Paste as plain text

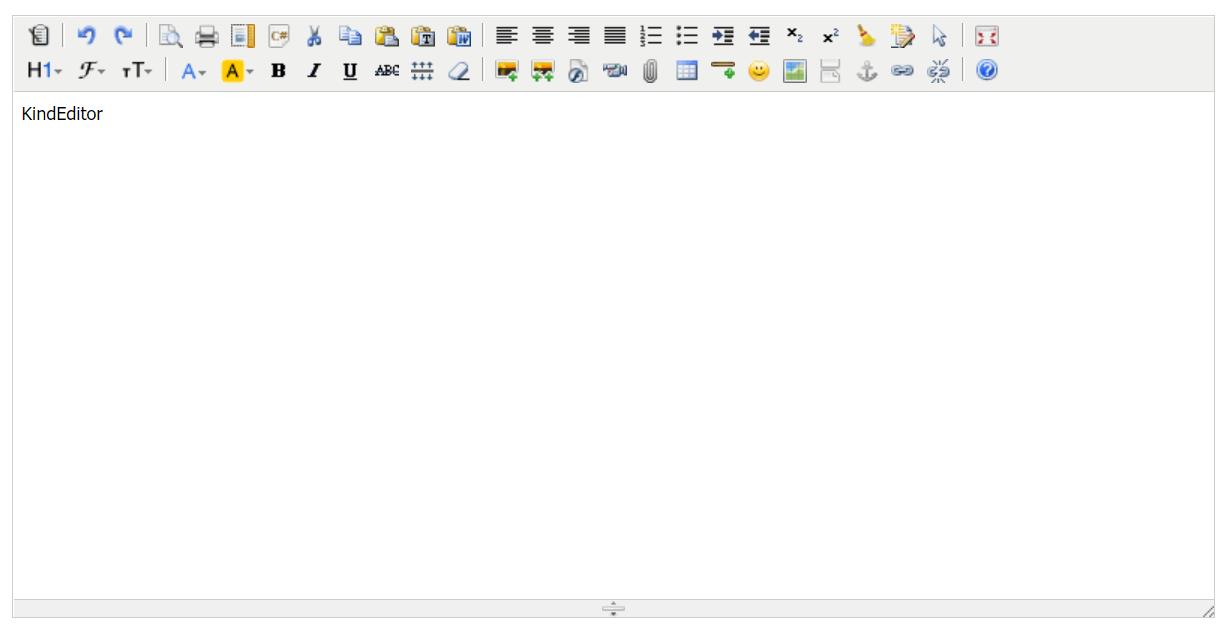pyautogui.click(x=421, y=37)
